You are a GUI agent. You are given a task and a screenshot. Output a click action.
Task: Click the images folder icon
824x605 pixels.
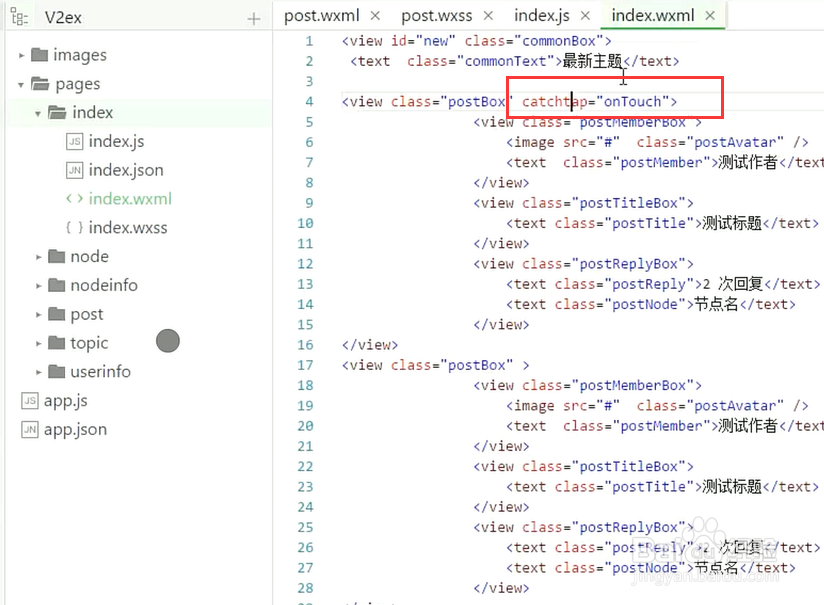39,55
